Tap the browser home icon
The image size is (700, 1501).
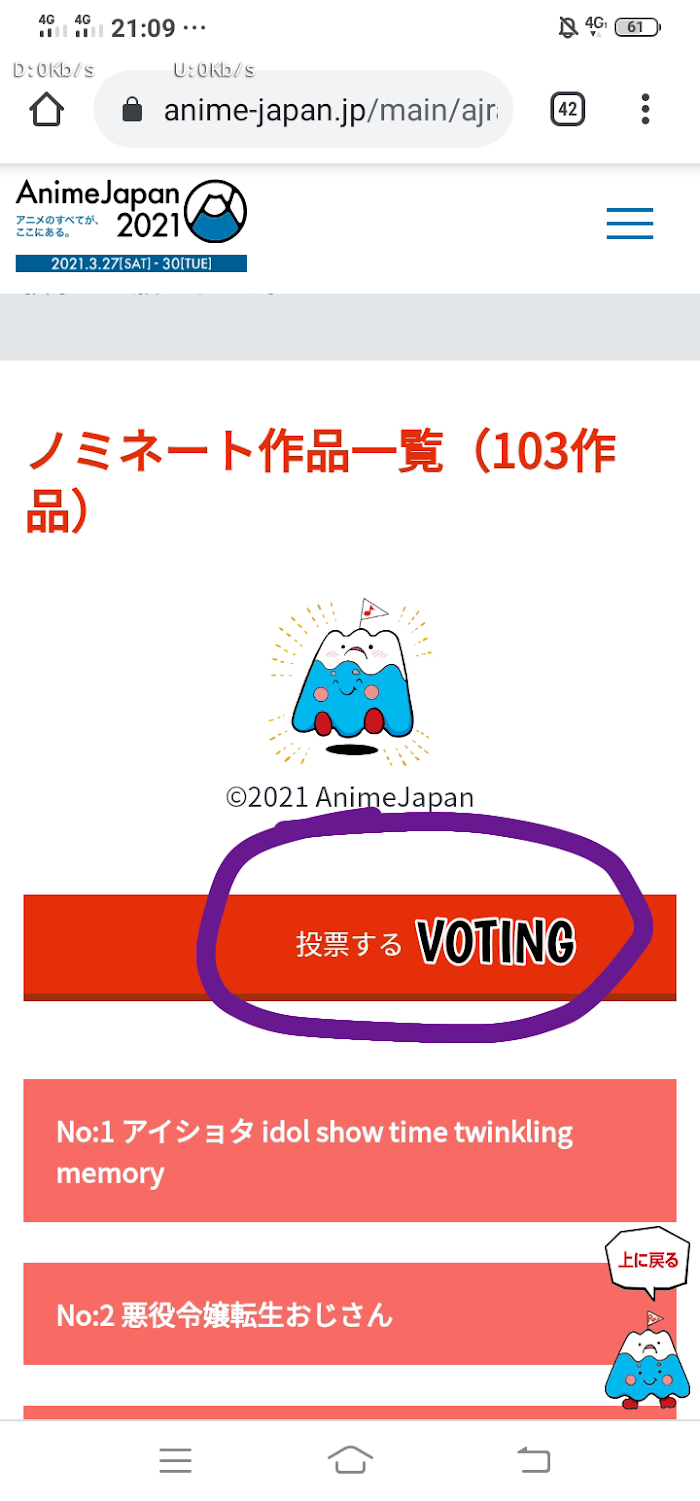coord(47,109)
